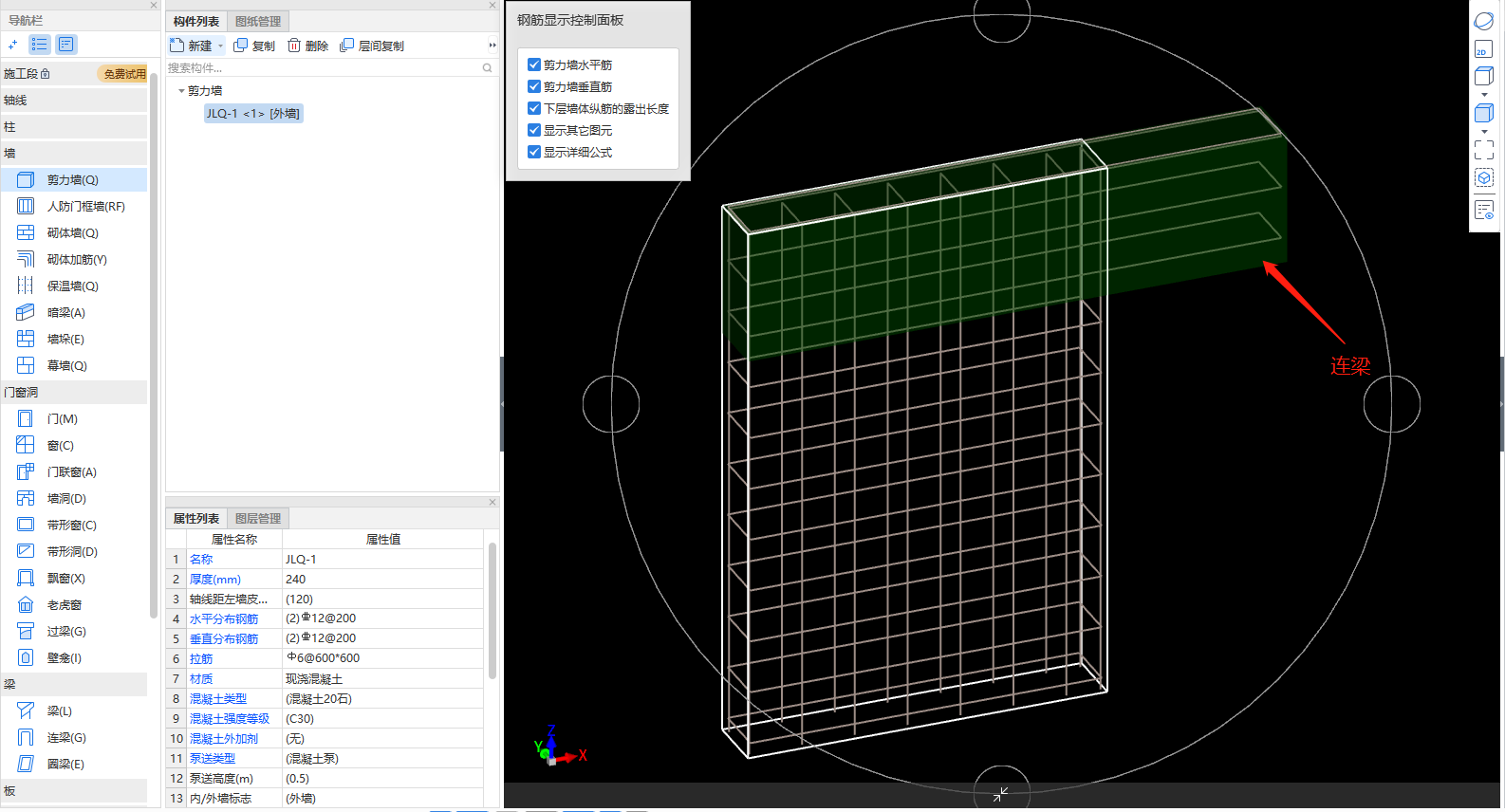Collapse the 门窗洞 category header
Image resolution: width=1505 pixels, height=812 pixels.
pyautogui.click(x=74, y=392)
